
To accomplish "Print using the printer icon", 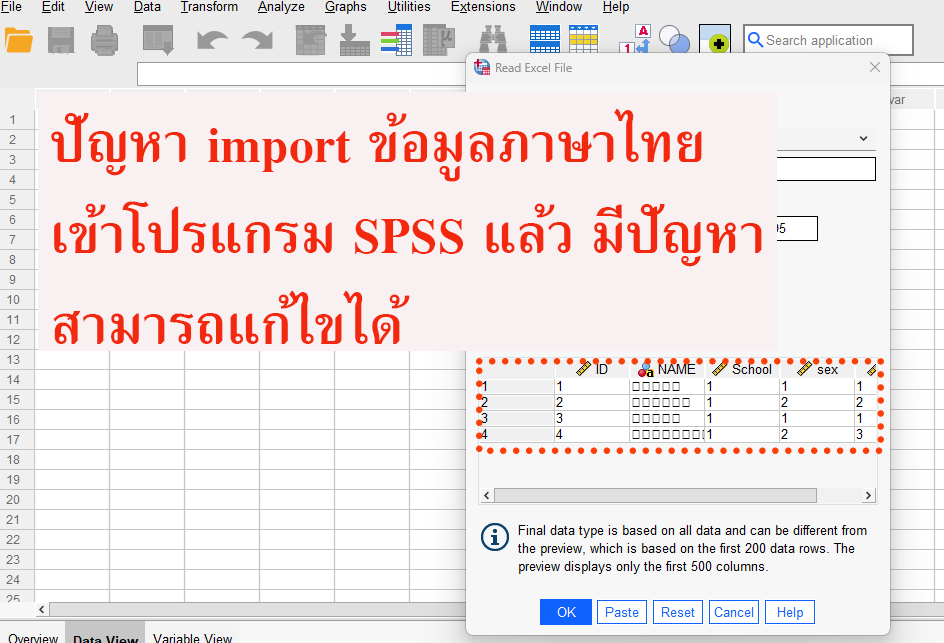I will pos(104,40).
